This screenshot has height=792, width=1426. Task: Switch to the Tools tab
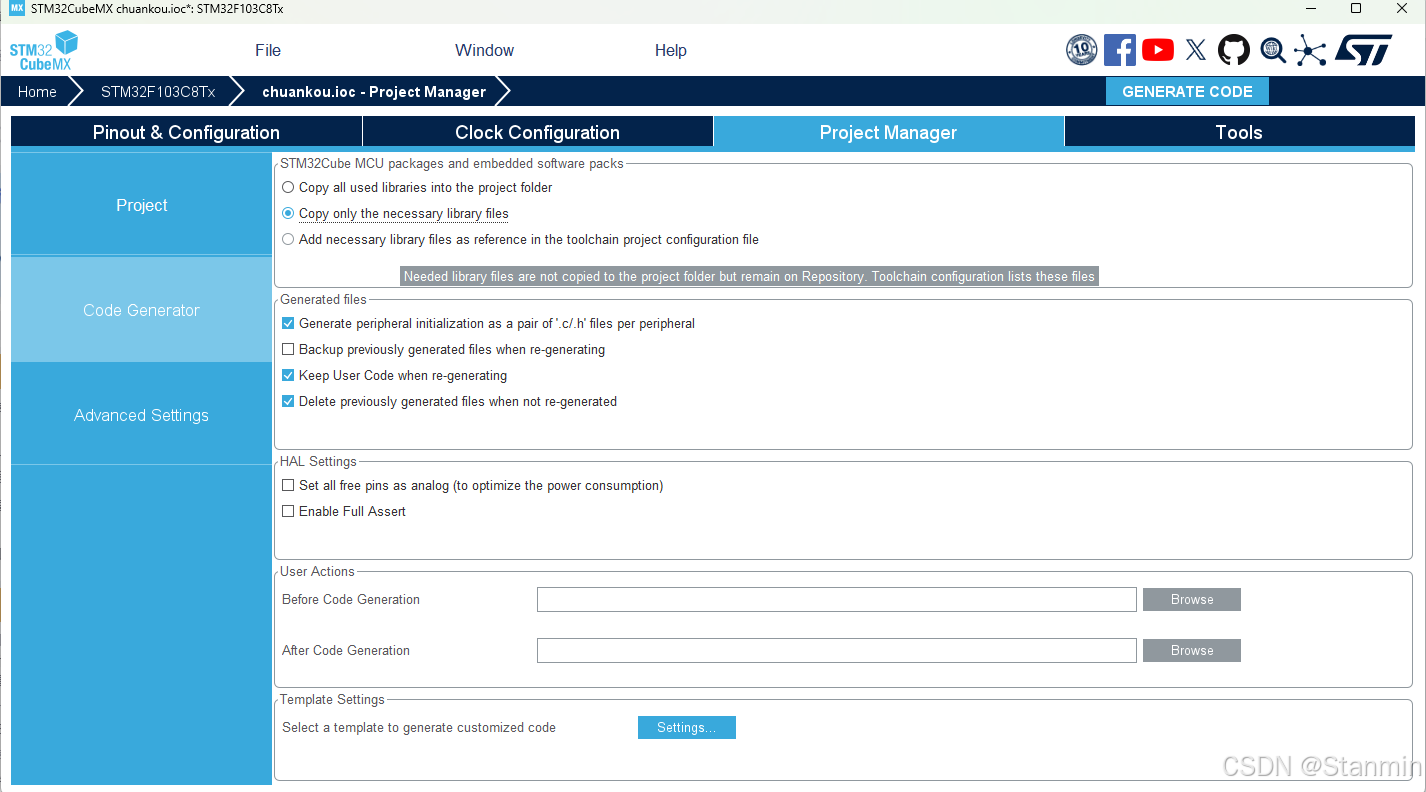pyautogui.click(x=1239, y=132)
